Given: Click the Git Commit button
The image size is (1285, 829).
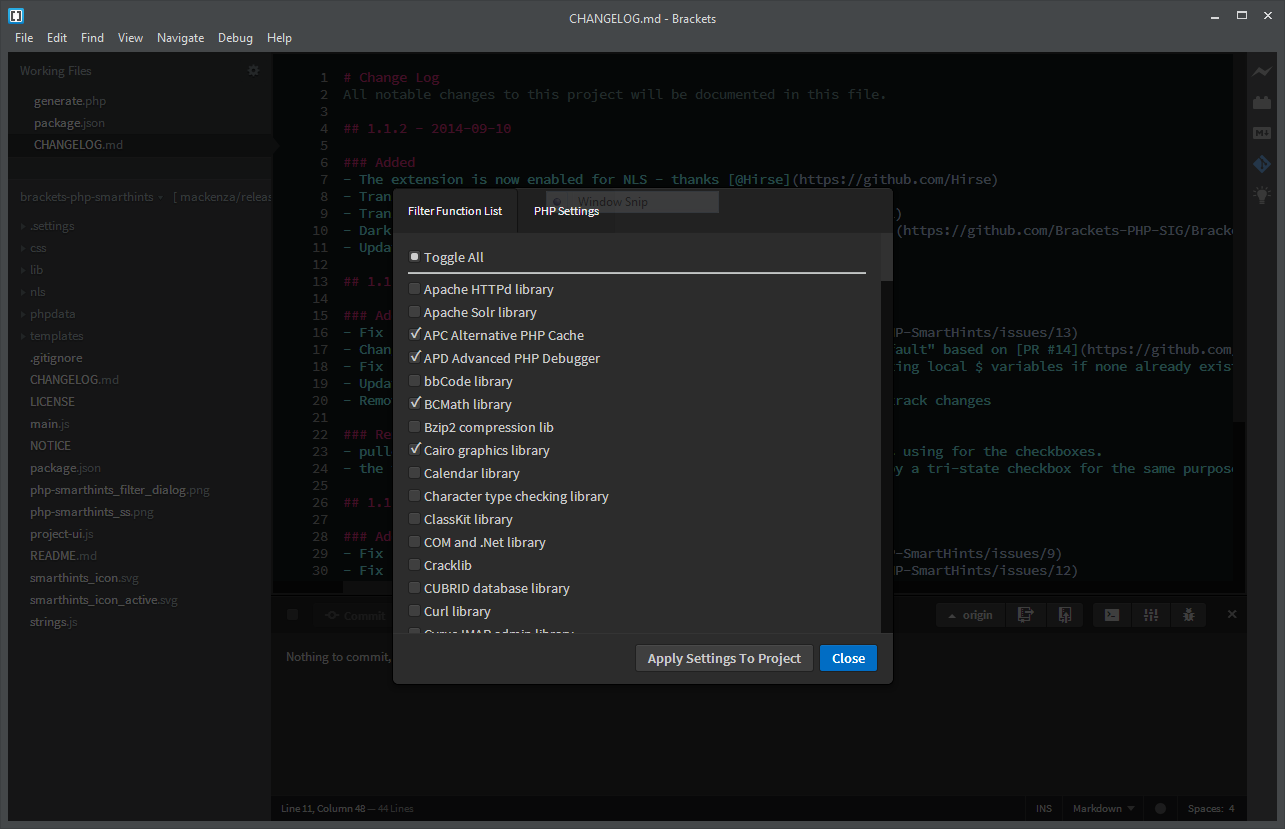Looking at the screenshot, I should click(x=354, y=615).
